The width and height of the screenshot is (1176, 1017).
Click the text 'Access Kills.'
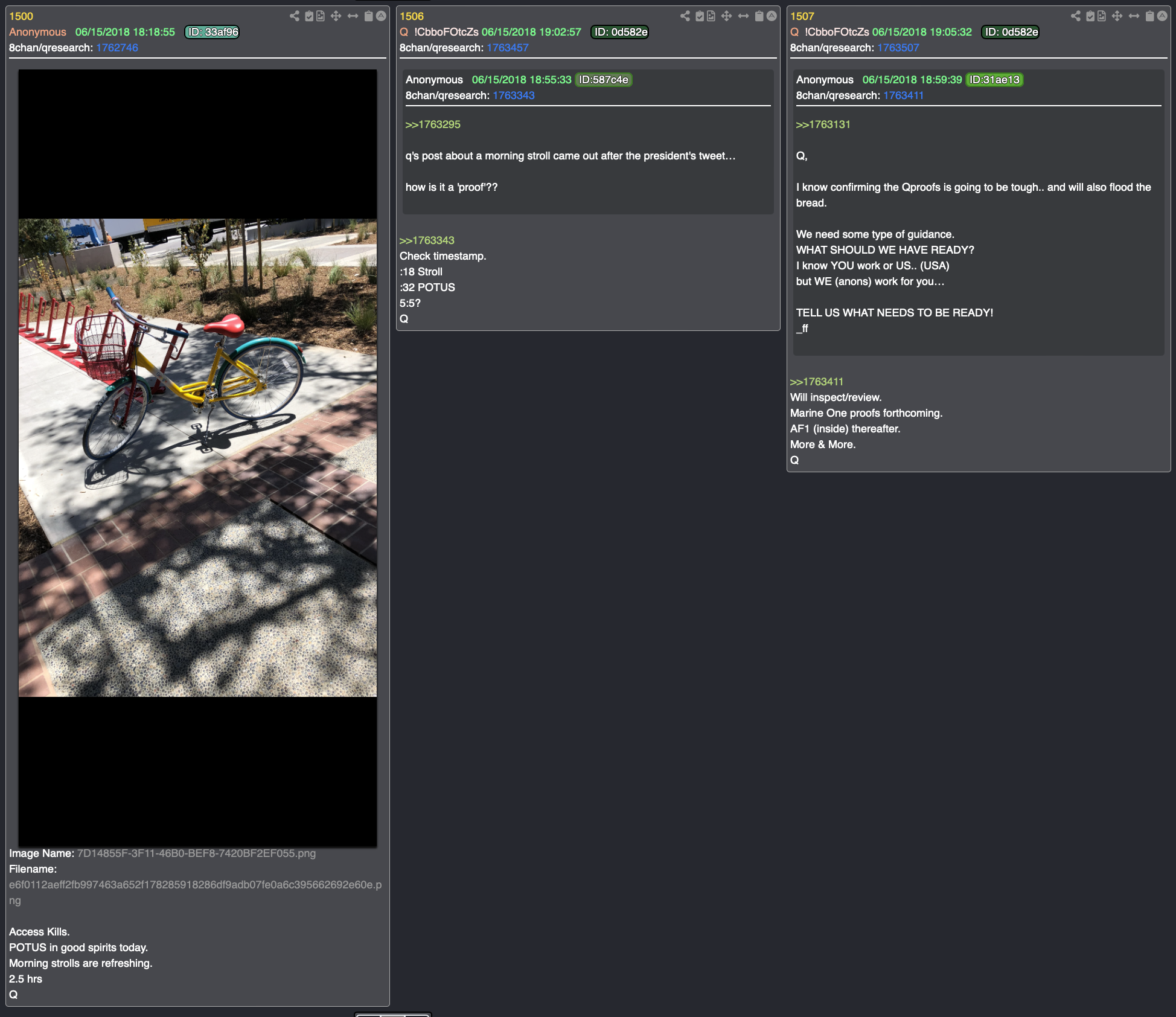pyautogui.click(x=39, y=932)
